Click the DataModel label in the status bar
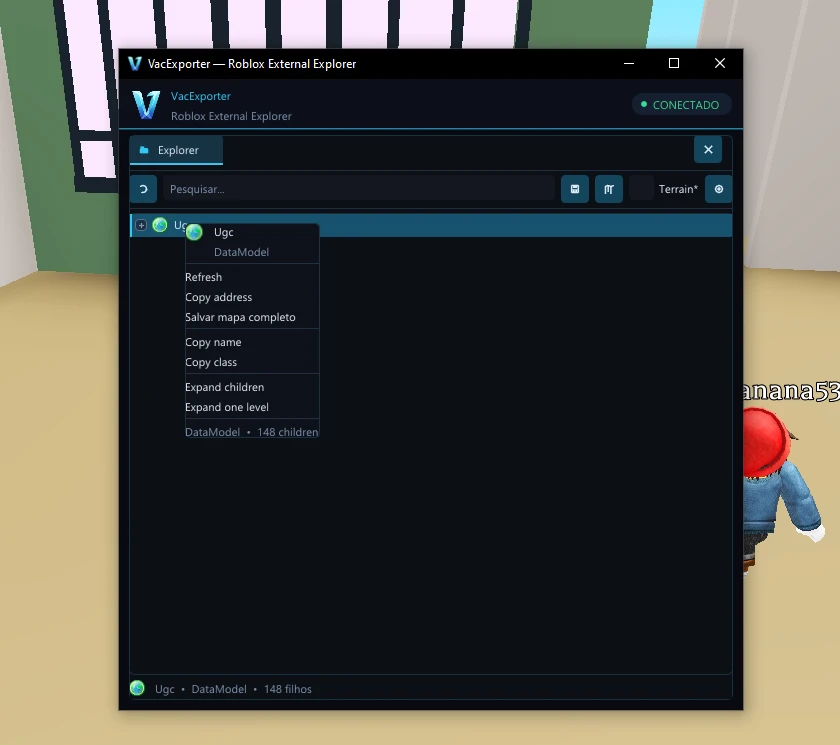The height and width of the screenshot is (745, 840). point(219,689)
